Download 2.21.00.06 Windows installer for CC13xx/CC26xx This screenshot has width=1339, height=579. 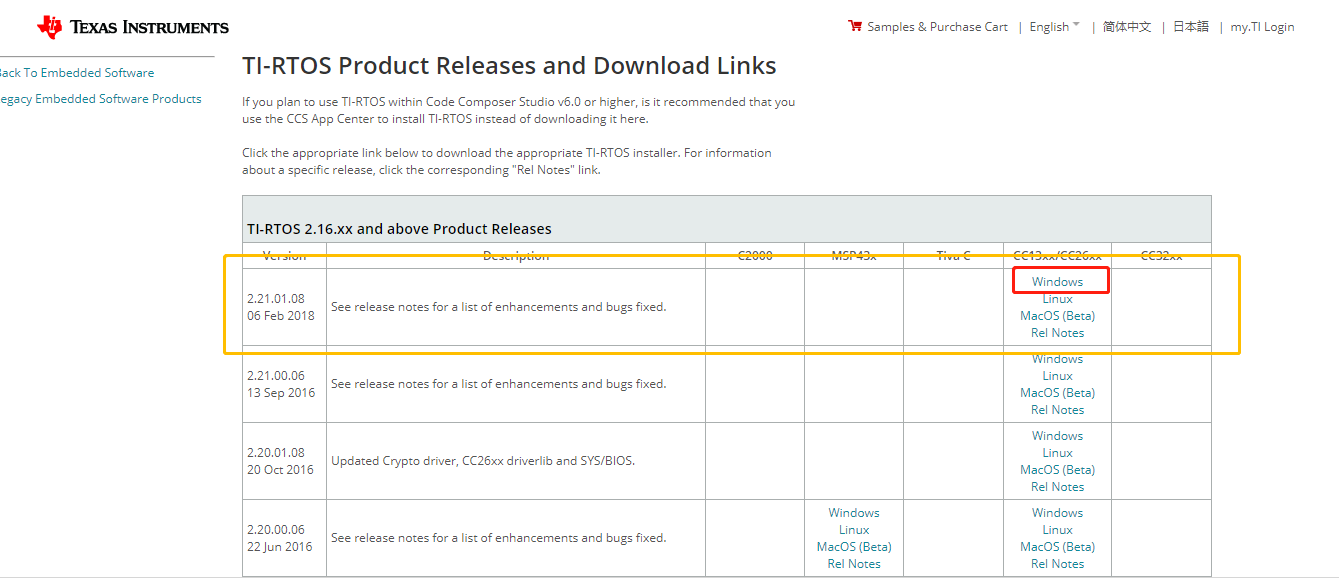(1058, 359)
